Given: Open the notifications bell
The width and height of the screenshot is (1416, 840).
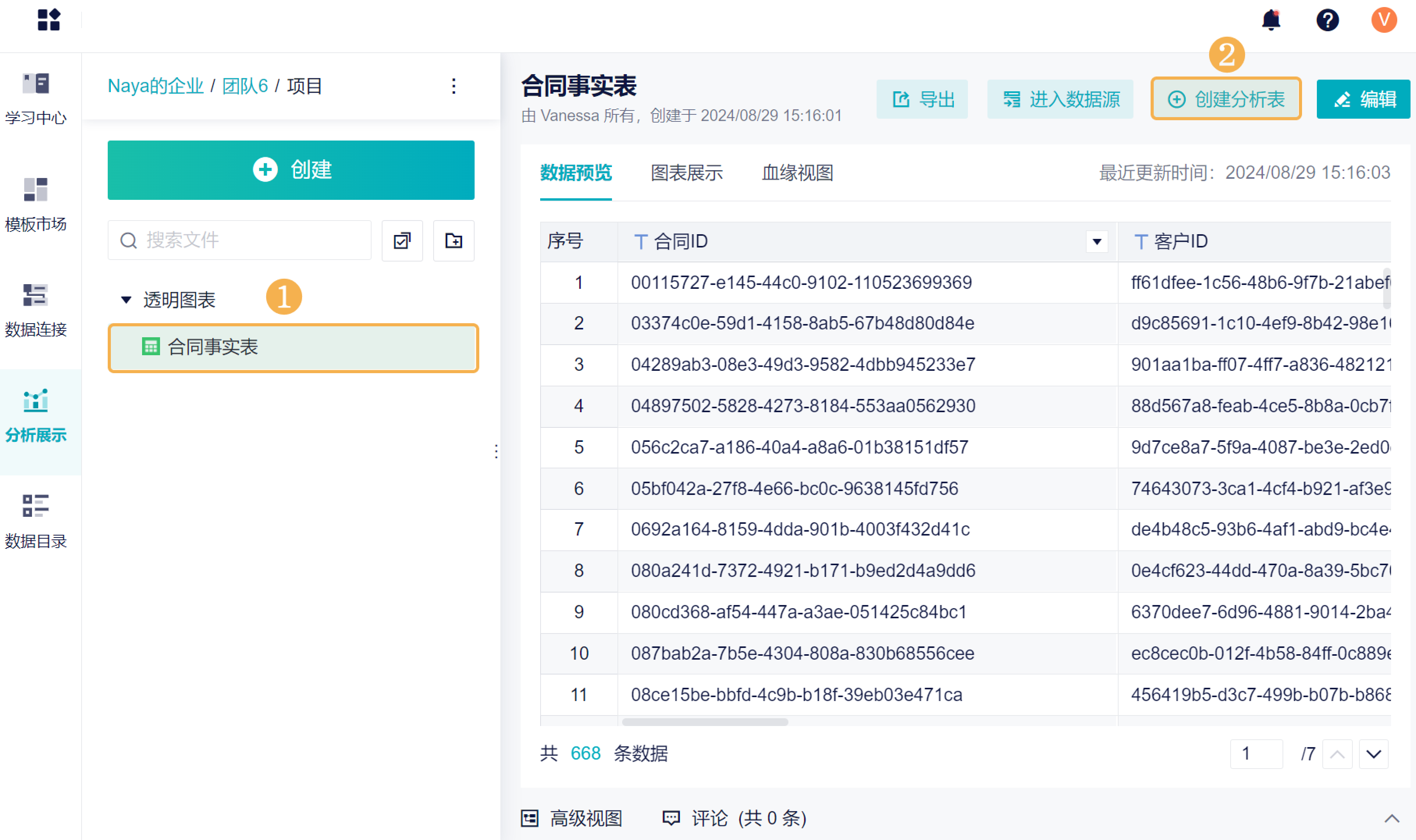Looking at the screenshot, I should click(x=1271, y=20).
